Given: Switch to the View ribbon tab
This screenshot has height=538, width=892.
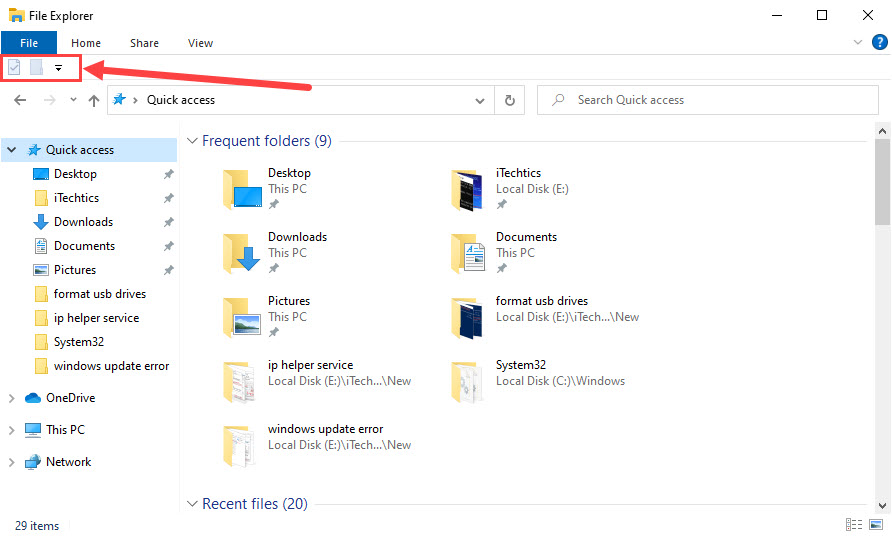Looking at the screenshot, I should [200, 43].
